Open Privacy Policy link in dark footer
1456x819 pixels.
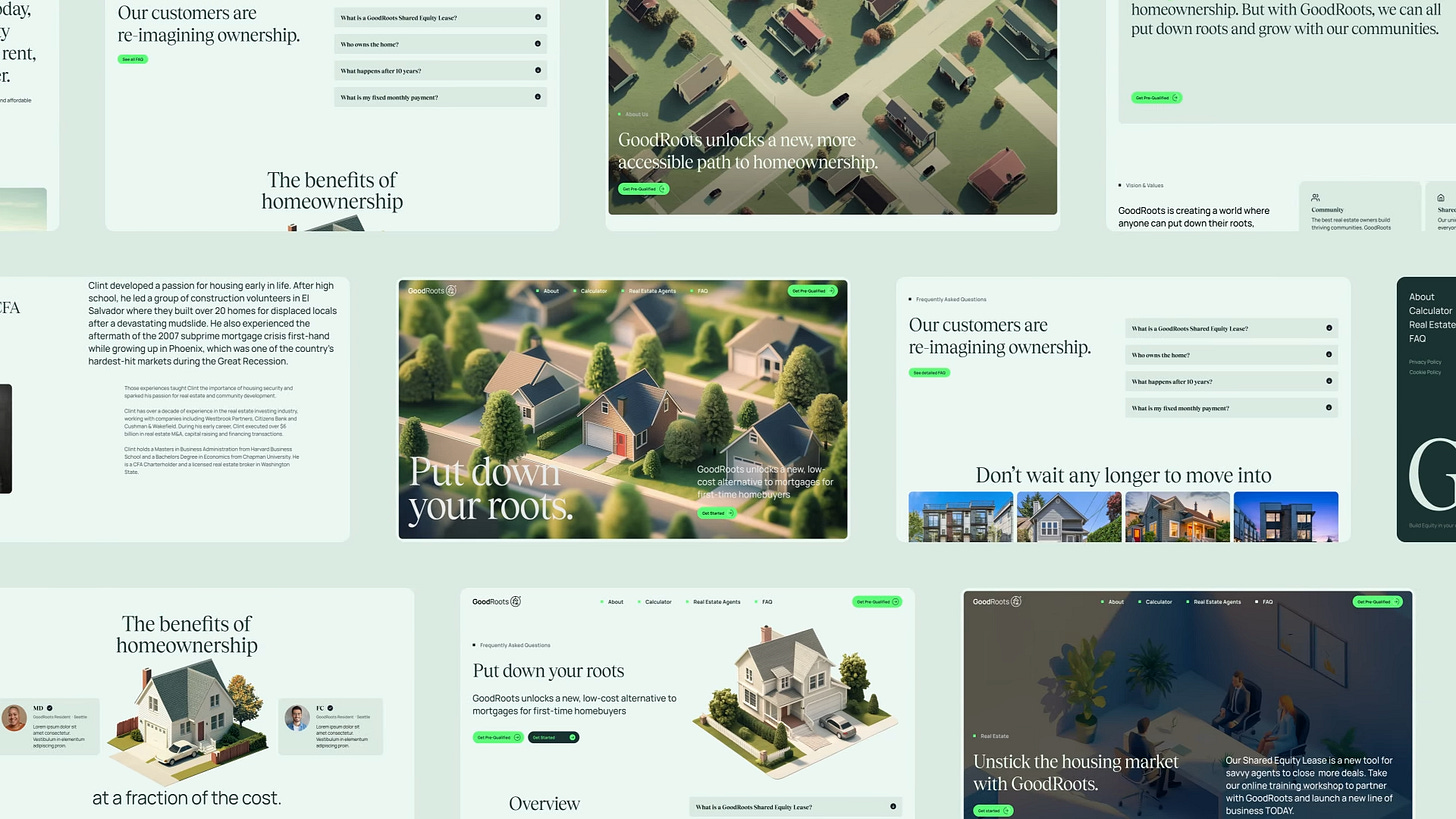1425,362
